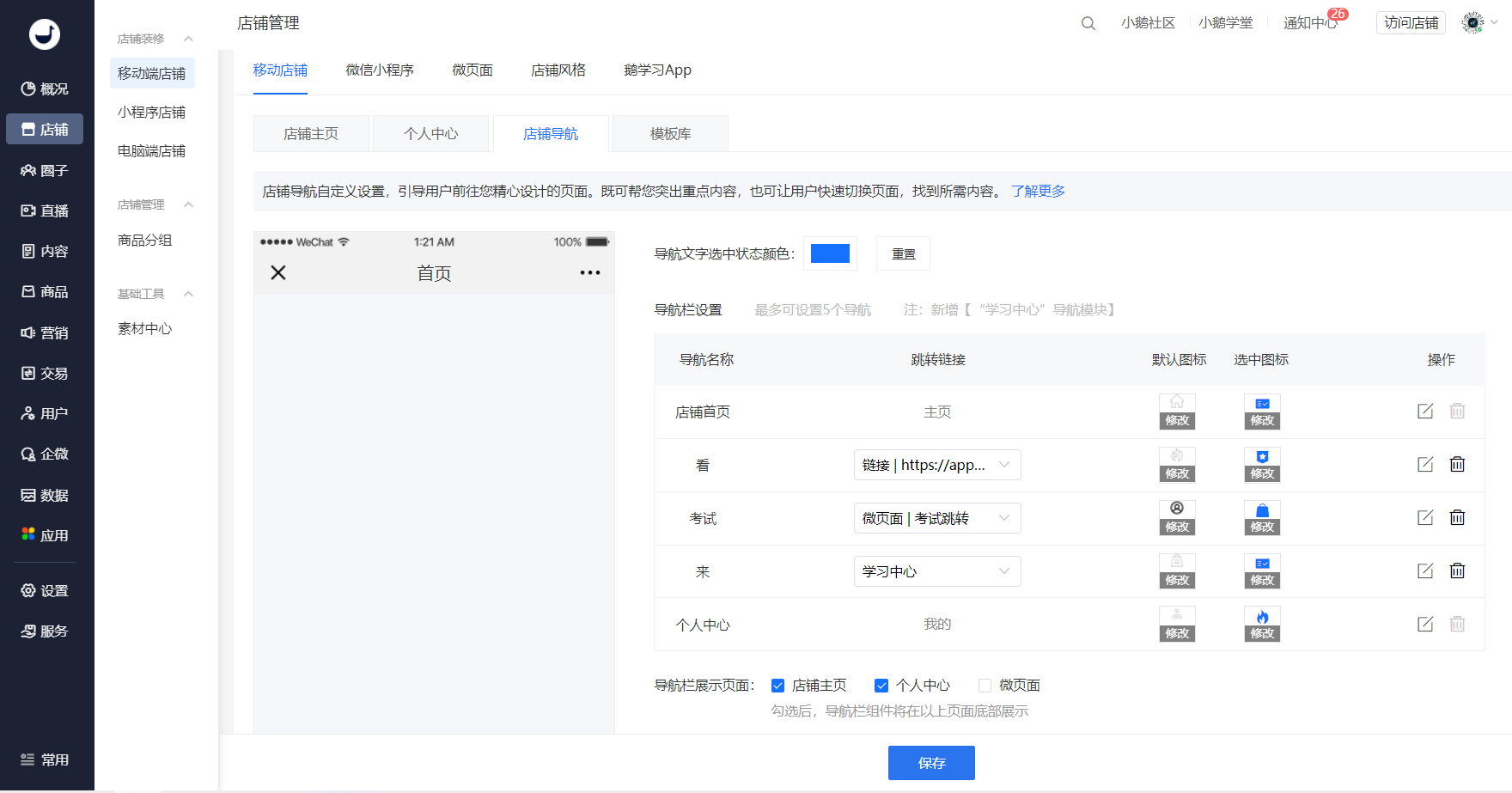
Task: Collapse the 店铺装修 sidebar section
Action: [x=188, y=39]
